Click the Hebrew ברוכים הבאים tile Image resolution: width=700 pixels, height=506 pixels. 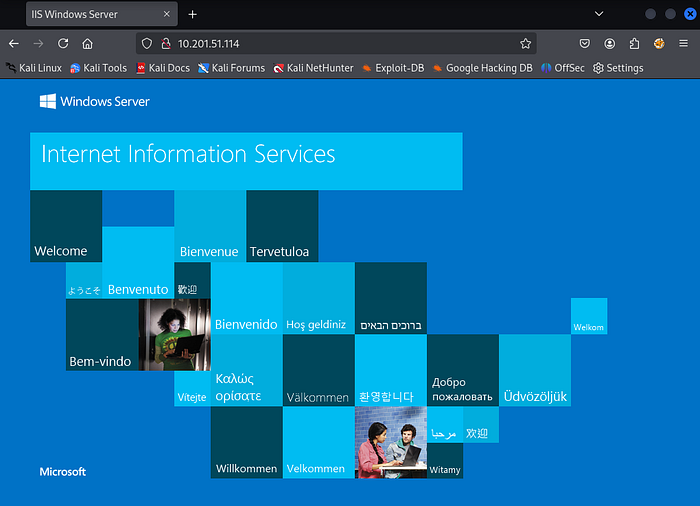pos(391,298)
